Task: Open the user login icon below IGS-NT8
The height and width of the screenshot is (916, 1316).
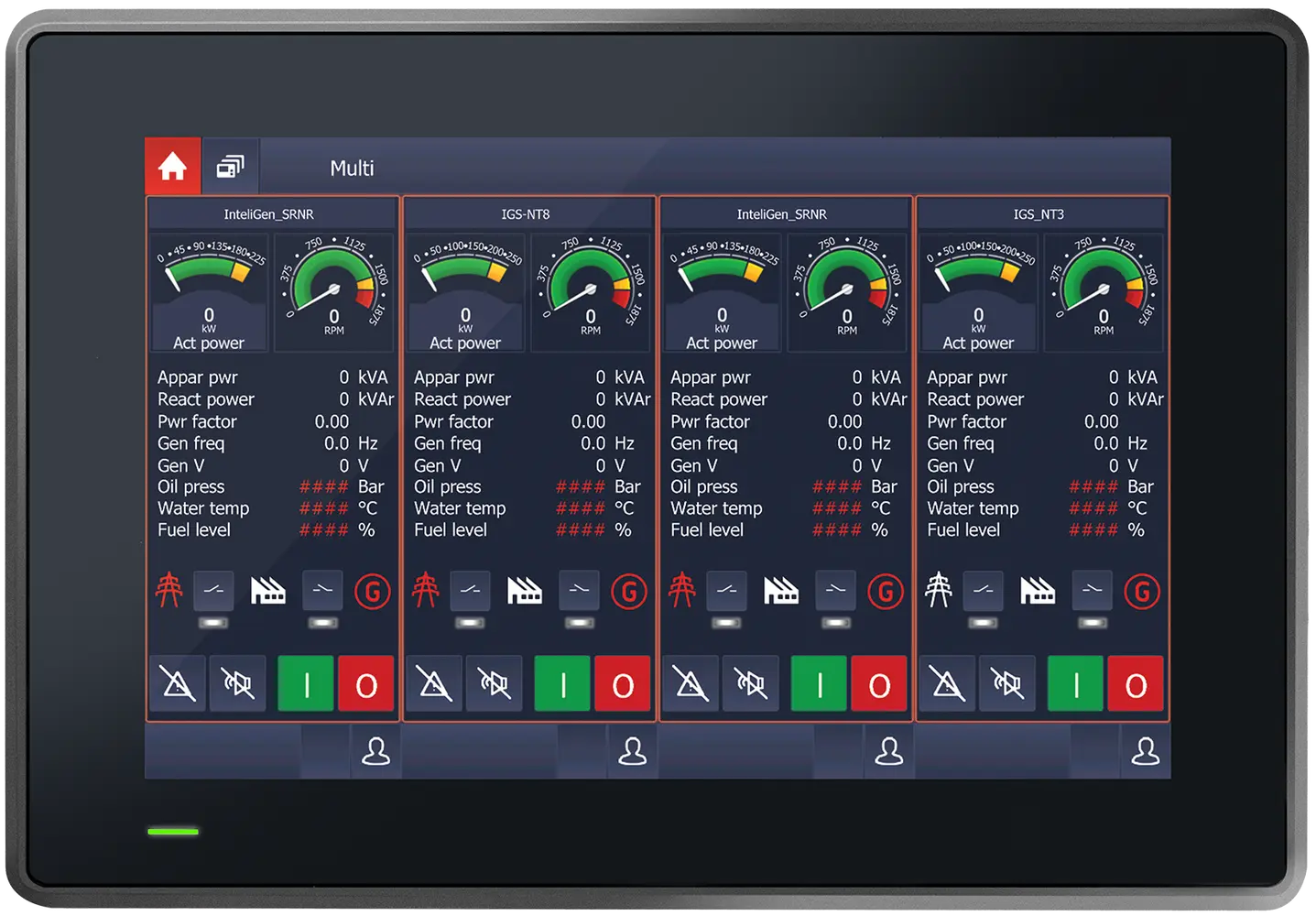Action: tap(632, 751)
